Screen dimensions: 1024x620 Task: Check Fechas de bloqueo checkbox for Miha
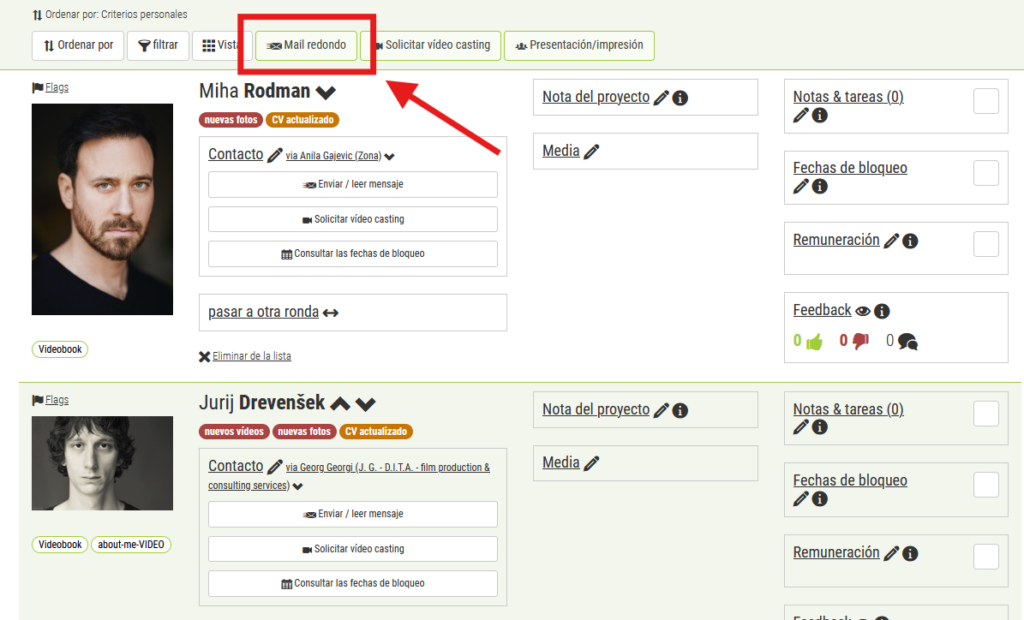985,173
